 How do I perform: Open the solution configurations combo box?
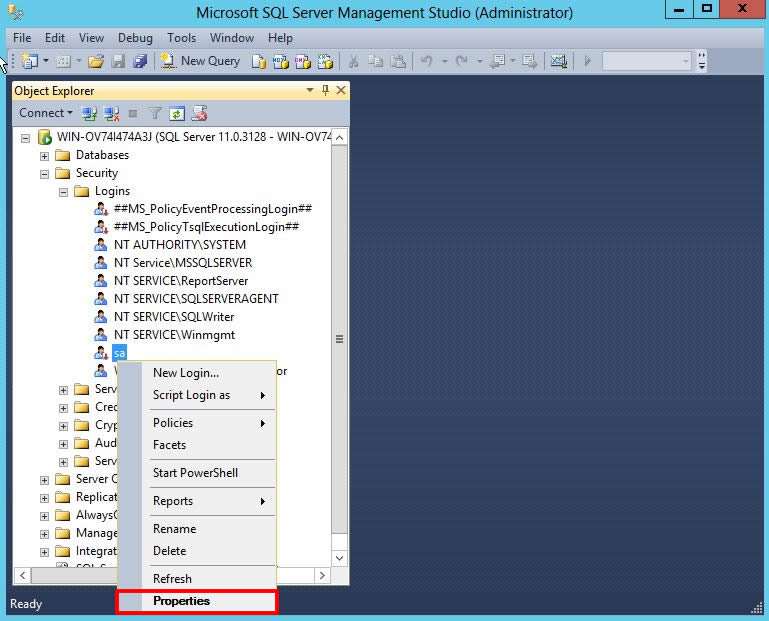(646, 61)
